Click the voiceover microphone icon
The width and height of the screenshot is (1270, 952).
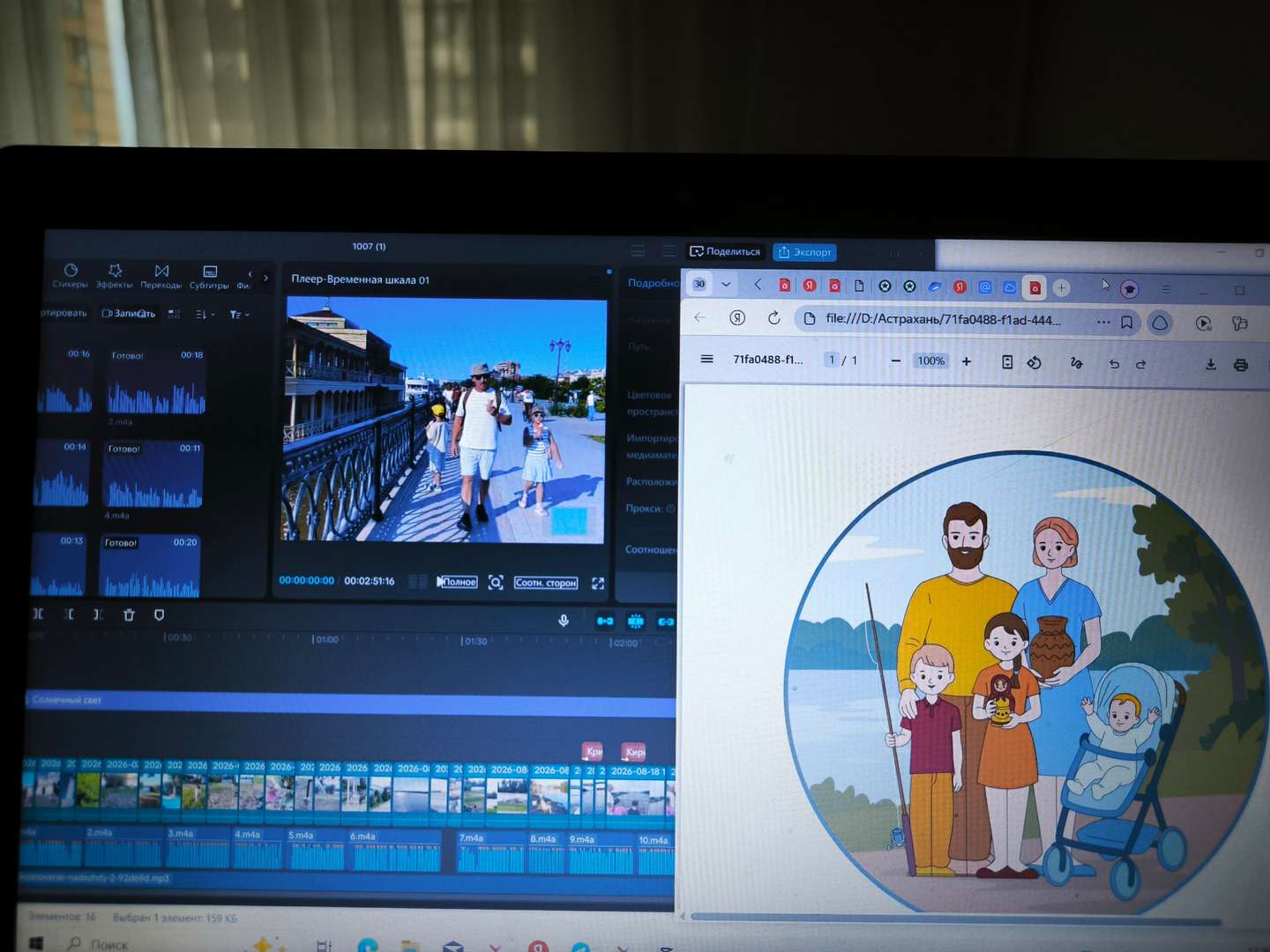(564, 621)
